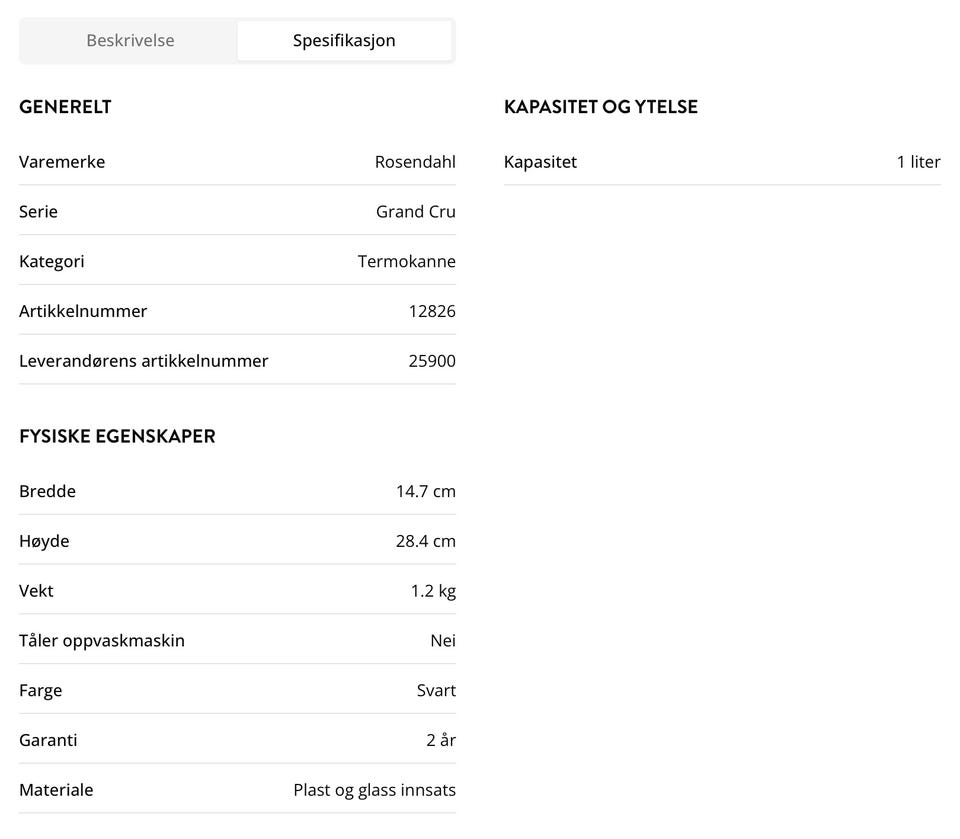Click the KAPASITET OG YTELSE heading
960x839 pixels.
600,107
